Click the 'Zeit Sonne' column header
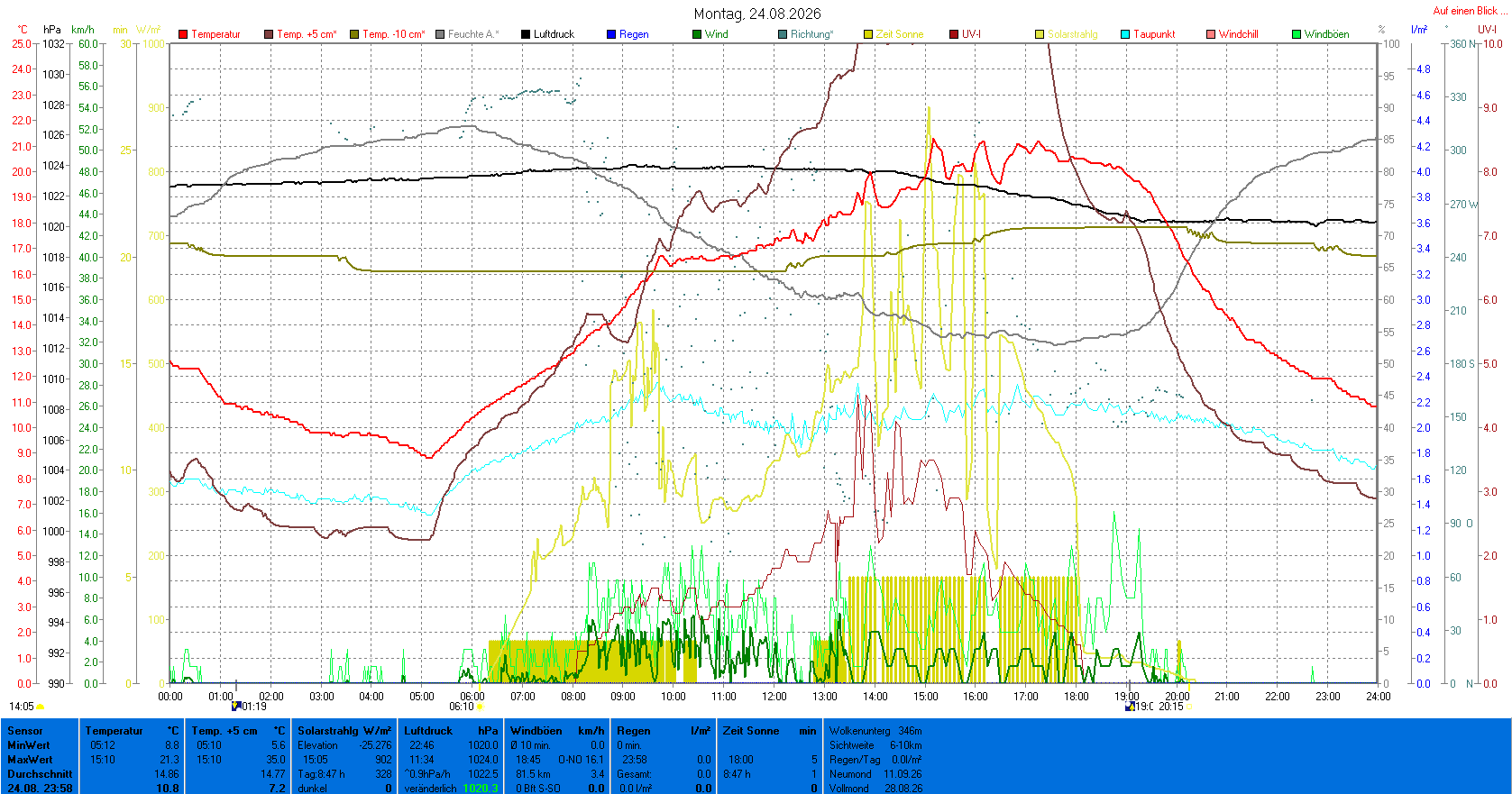This screenshot has width=1512, height=794. pos(750,731)
